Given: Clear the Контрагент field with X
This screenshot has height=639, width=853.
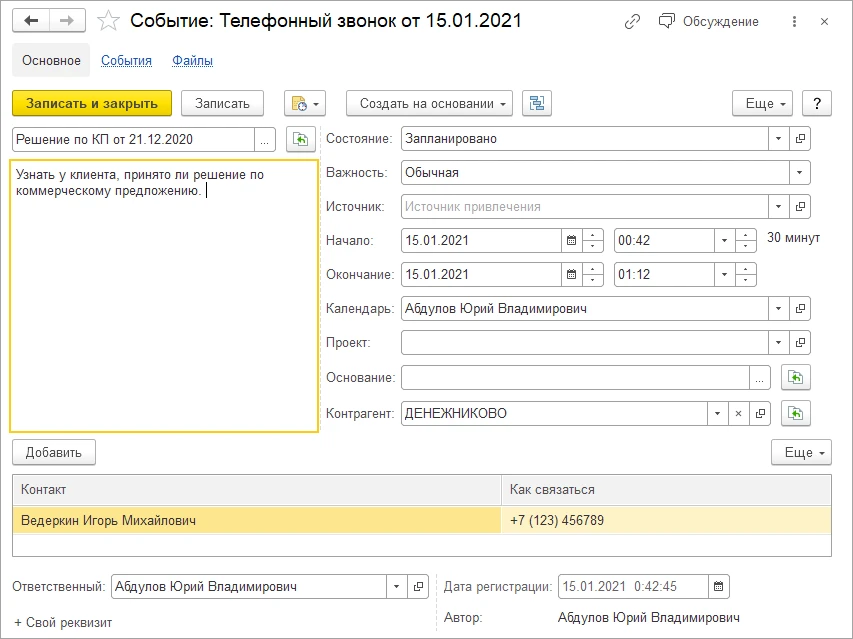Looking at the screenshot, I should pos(738,413).
